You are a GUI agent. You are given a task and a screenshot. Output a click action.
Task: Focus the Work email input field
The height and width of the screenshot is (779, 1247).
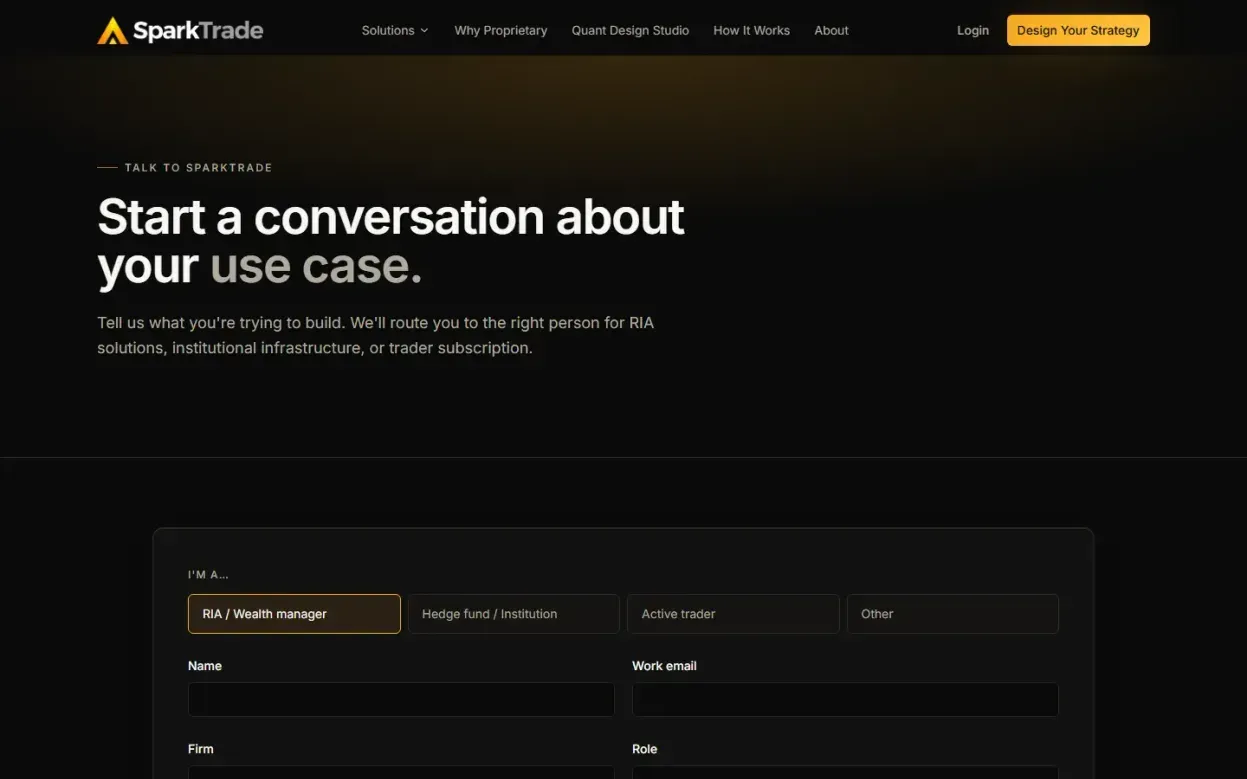point(845,699)
